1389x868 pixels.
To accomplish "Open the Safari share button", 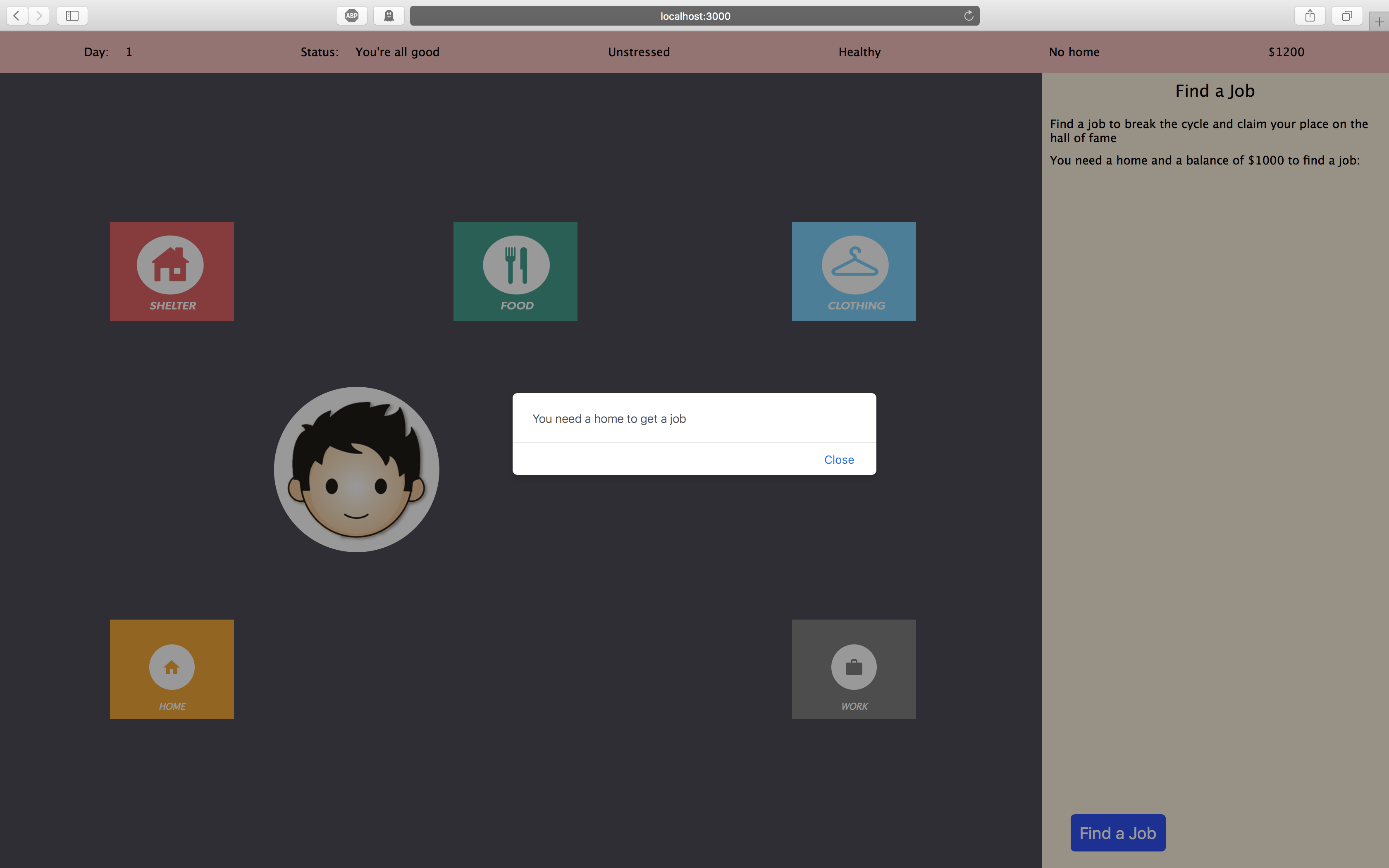I will (1309, 16).
